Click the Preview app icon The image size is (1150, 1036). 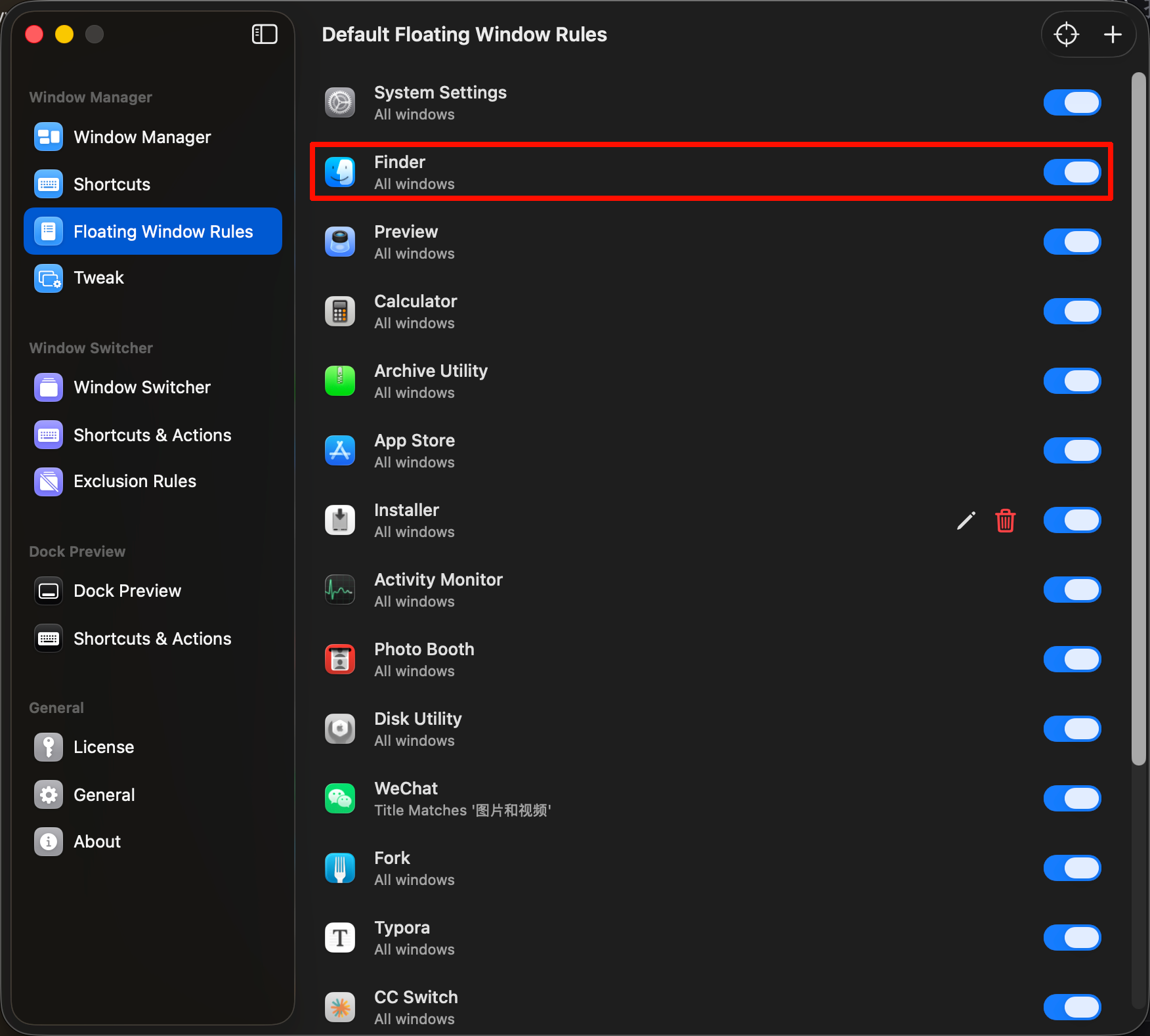pos(340,242)
